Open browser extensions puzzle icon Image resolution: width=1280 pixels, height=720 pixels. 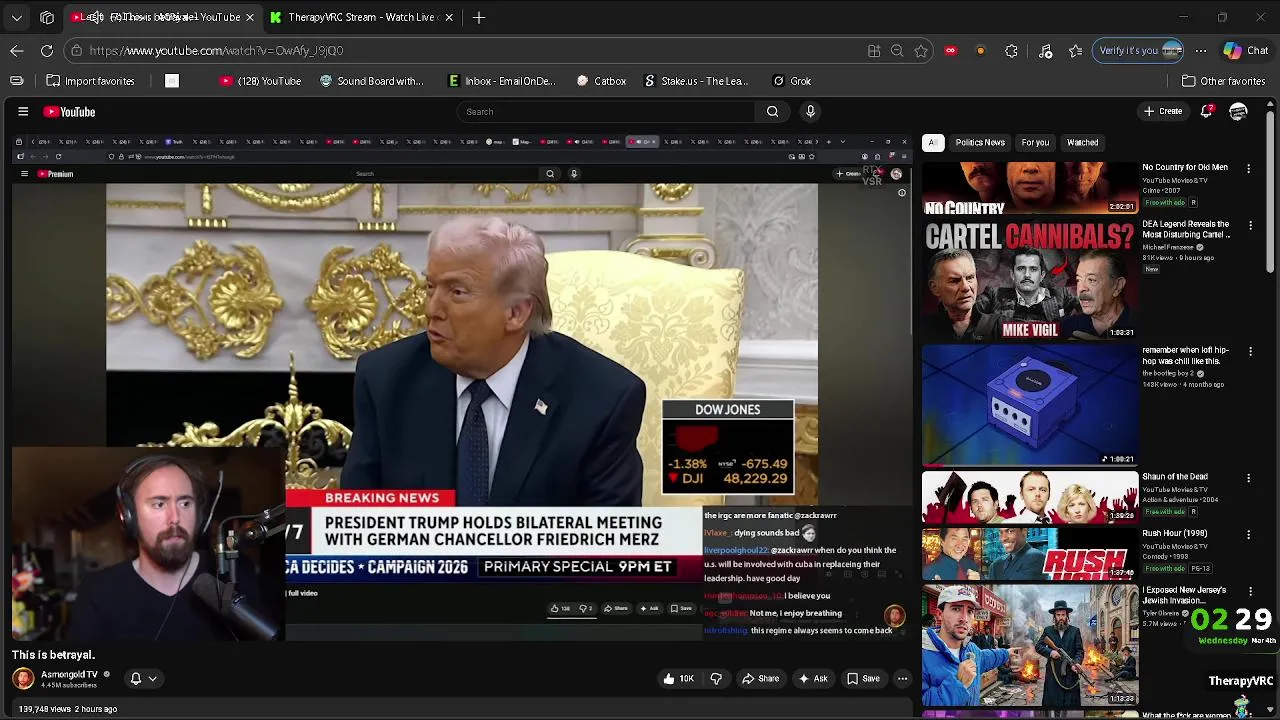coord(1011,50)
